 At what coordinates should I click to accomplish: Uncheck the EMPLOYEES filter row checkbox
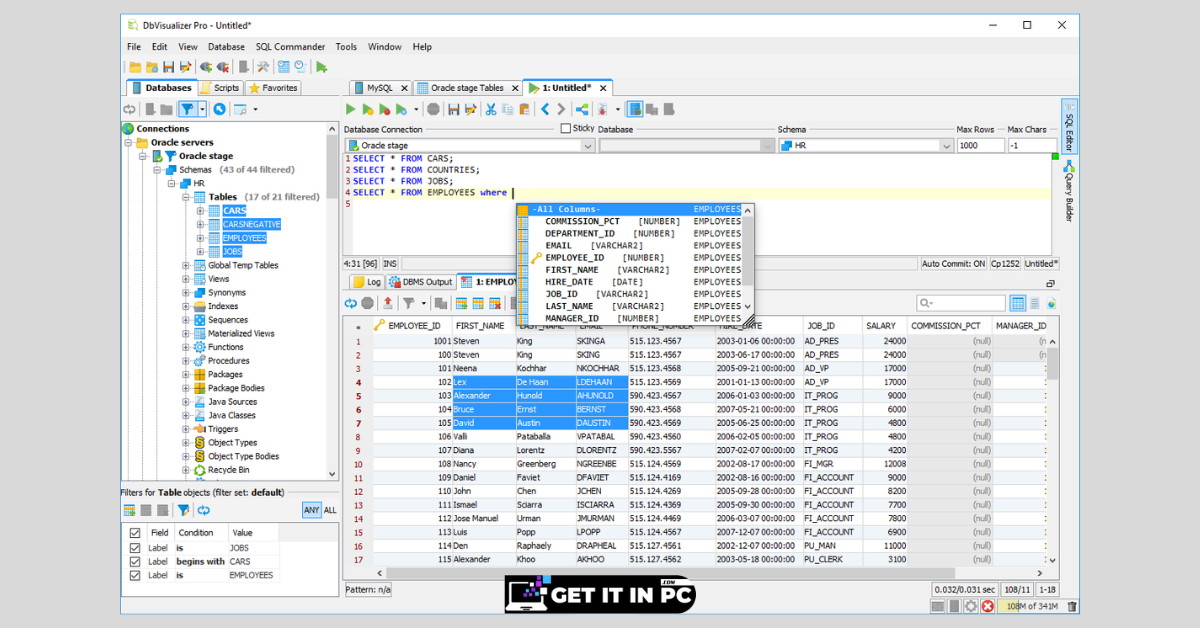coord(134,575)
